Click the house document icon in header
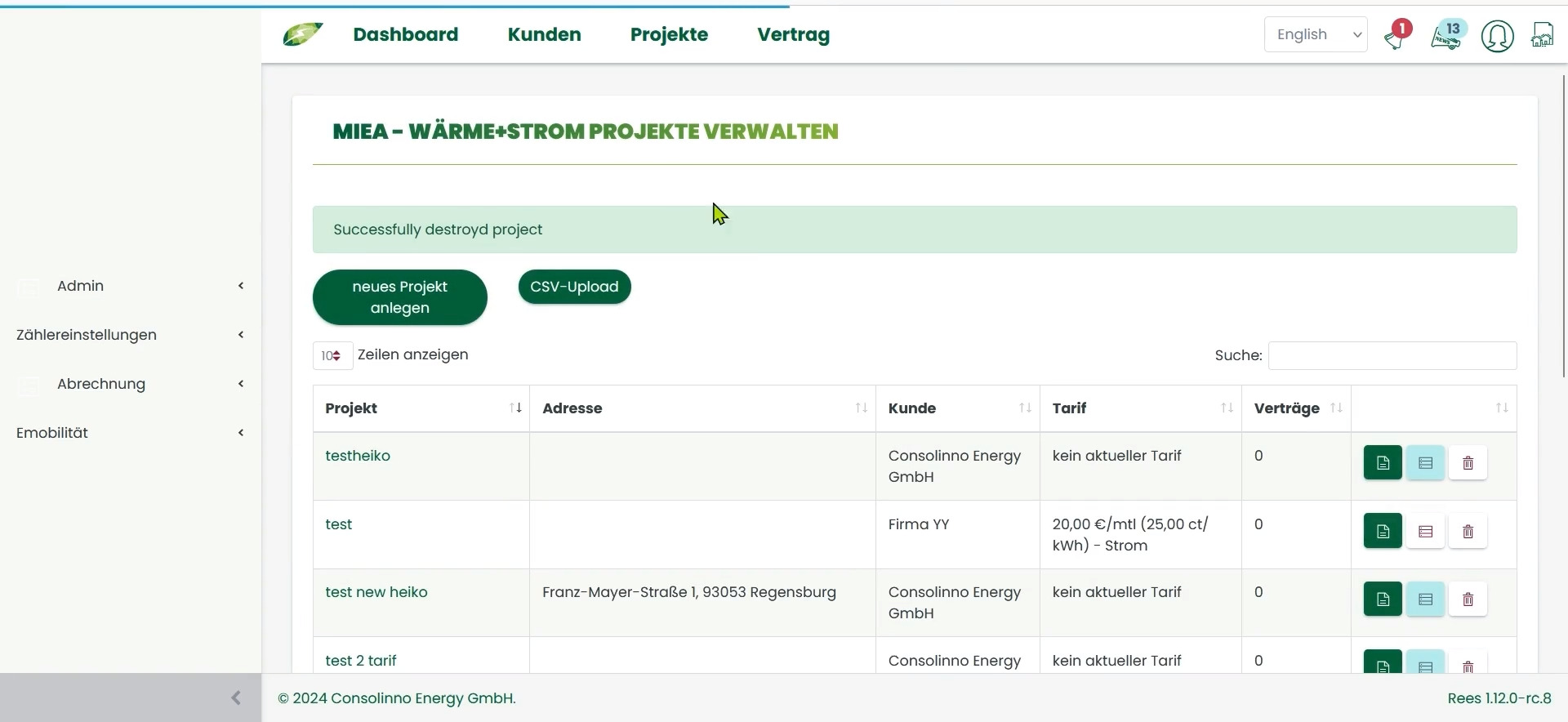The width and height of the screenshot is (1568, 722). [1542, 35]
